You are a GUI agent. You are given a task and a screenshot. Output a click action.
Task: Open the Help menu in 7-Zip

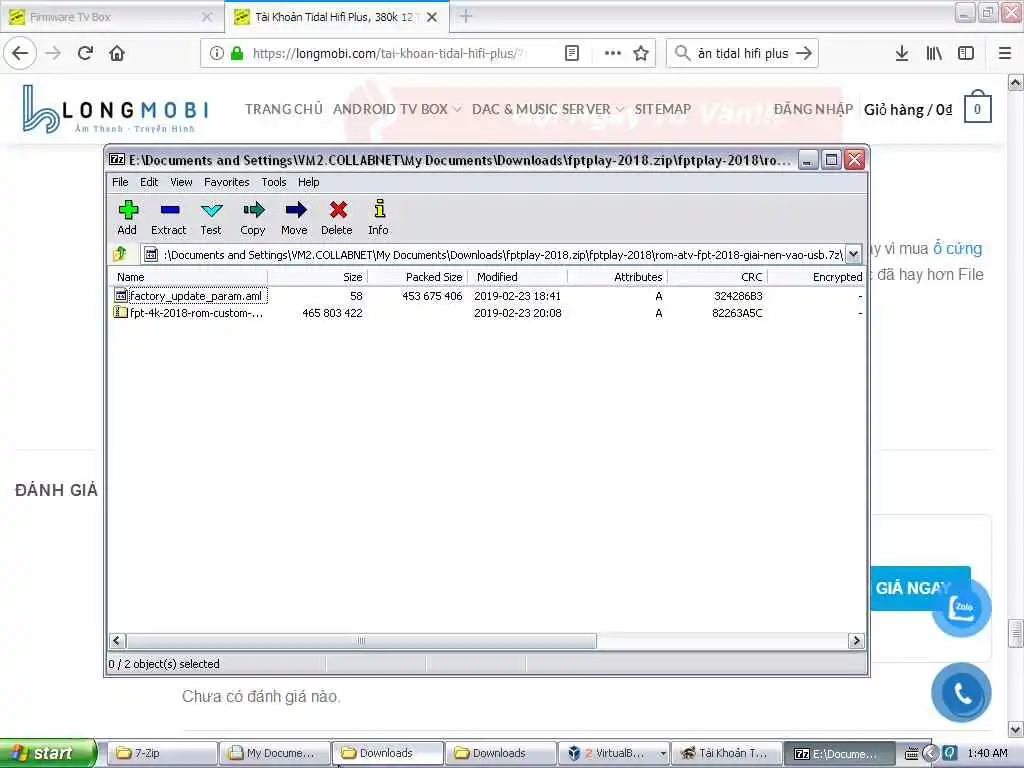click(308, 182)
